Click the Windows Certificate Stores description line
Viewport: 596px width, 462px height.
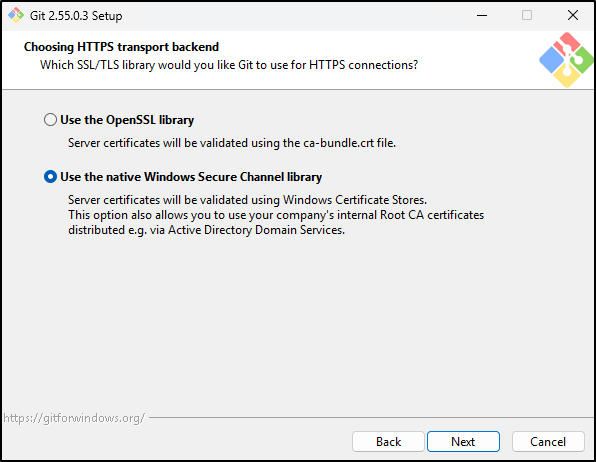click(247, 200)
